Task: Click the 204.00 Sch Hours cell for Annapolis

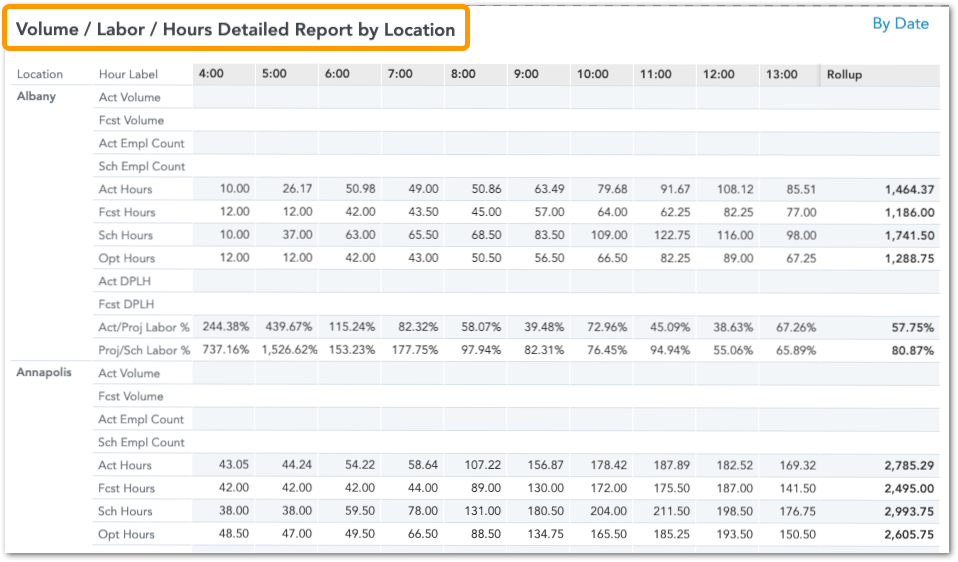Action: click(x=609, y=512)
